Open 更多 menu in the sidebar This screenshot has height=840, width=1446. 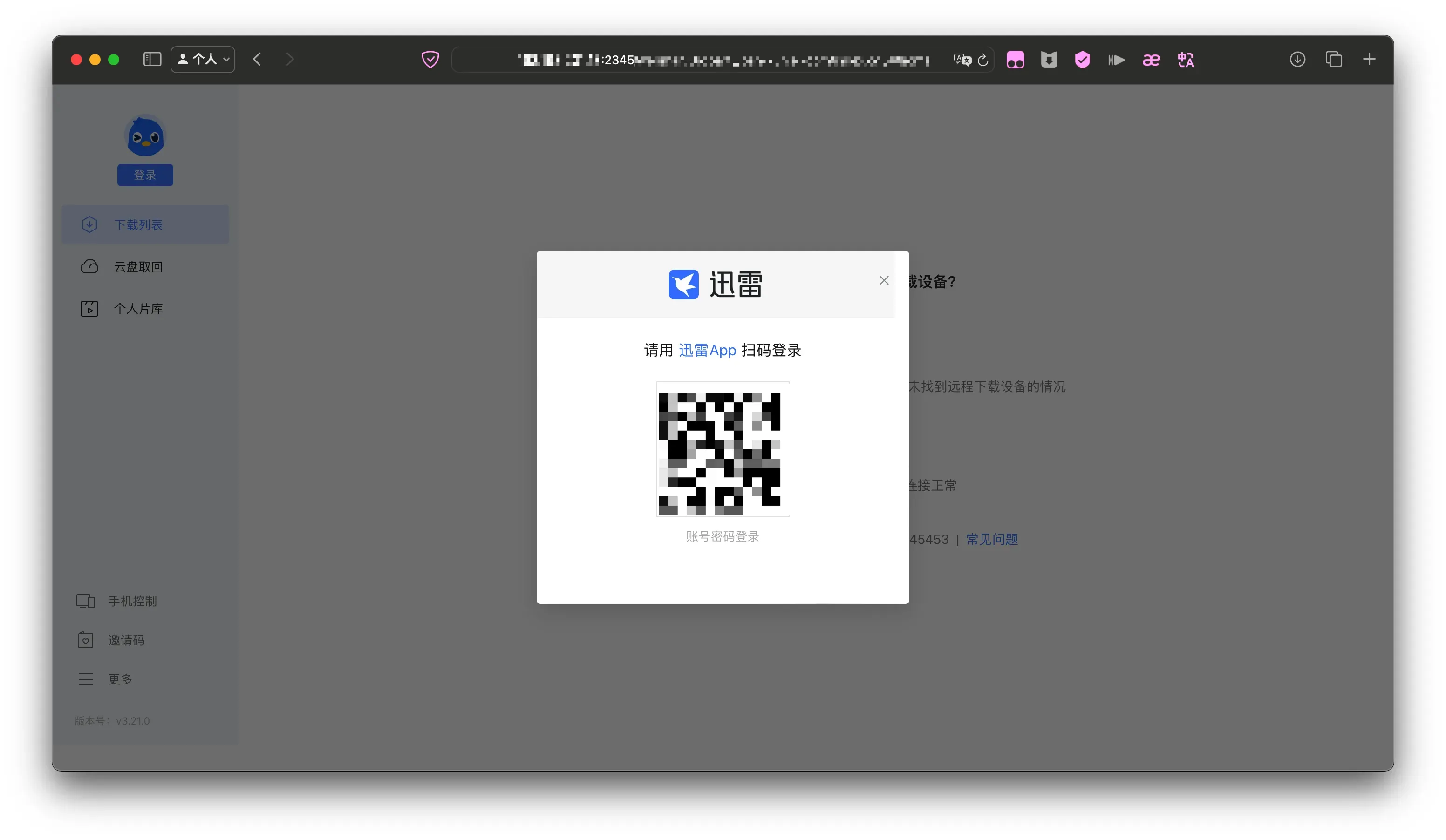[105, 679]
